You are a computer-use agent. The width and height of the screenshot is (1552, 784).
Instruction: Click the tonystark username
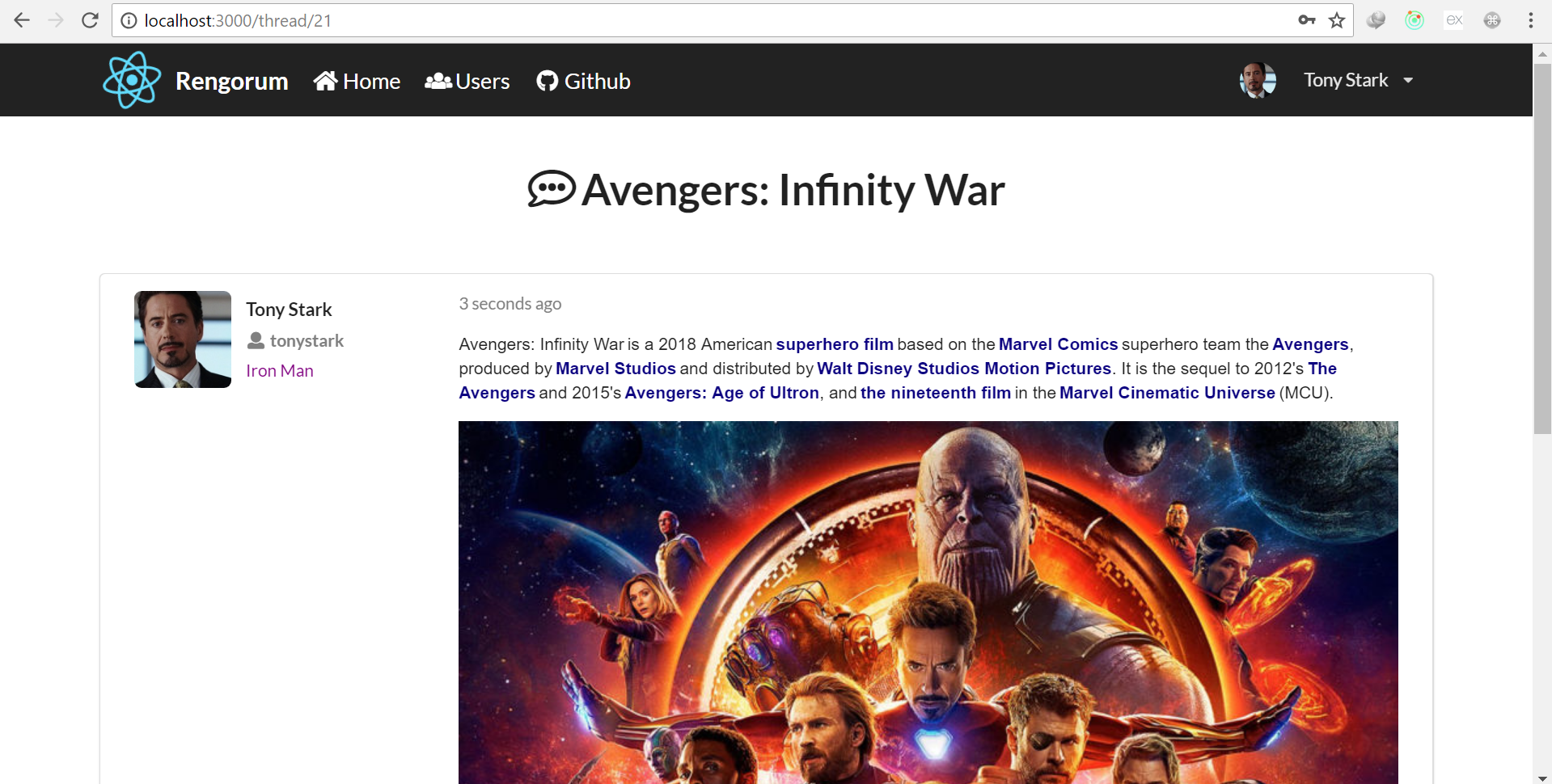pyautogui.click(x=307, y=341)
